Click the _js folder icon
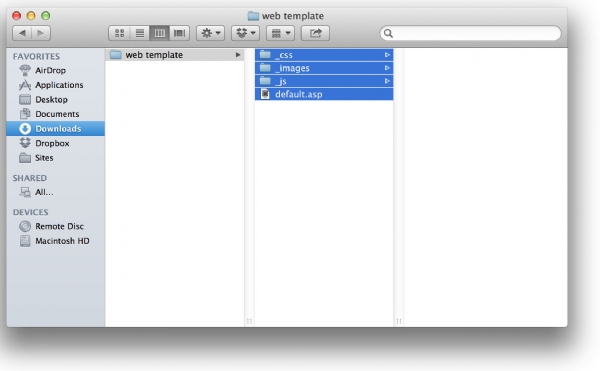This screenshot has height=371, width=600. coord(265,81)
